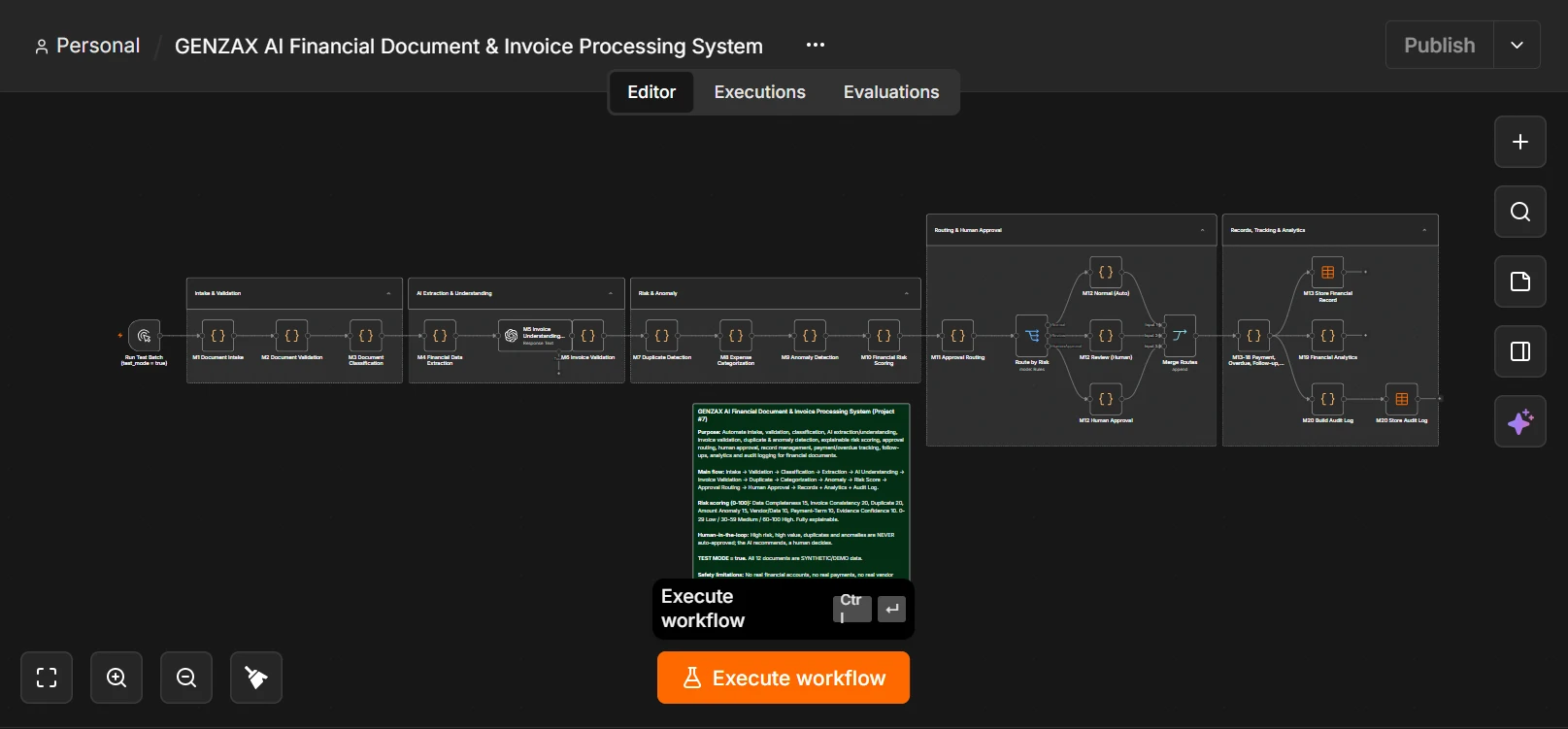Select the M2 Document Validation node

pyautogui.click(x=291, y=336)
